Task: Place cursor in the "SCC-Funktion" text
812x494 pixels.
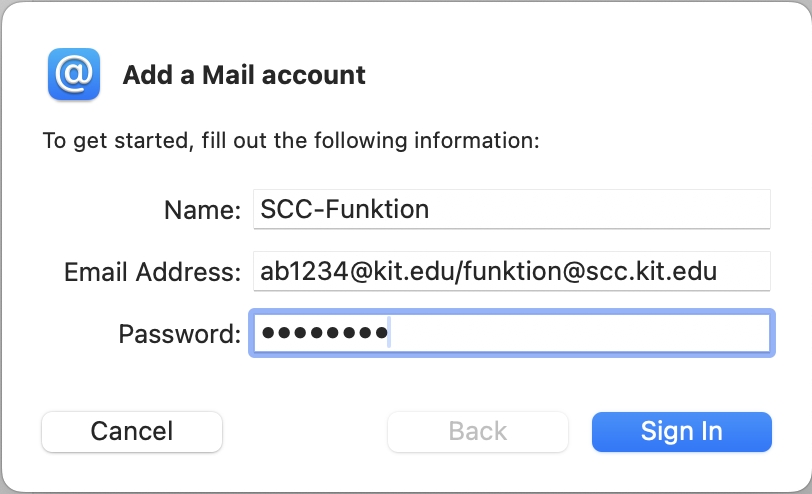Action: [x=344, y=209]
